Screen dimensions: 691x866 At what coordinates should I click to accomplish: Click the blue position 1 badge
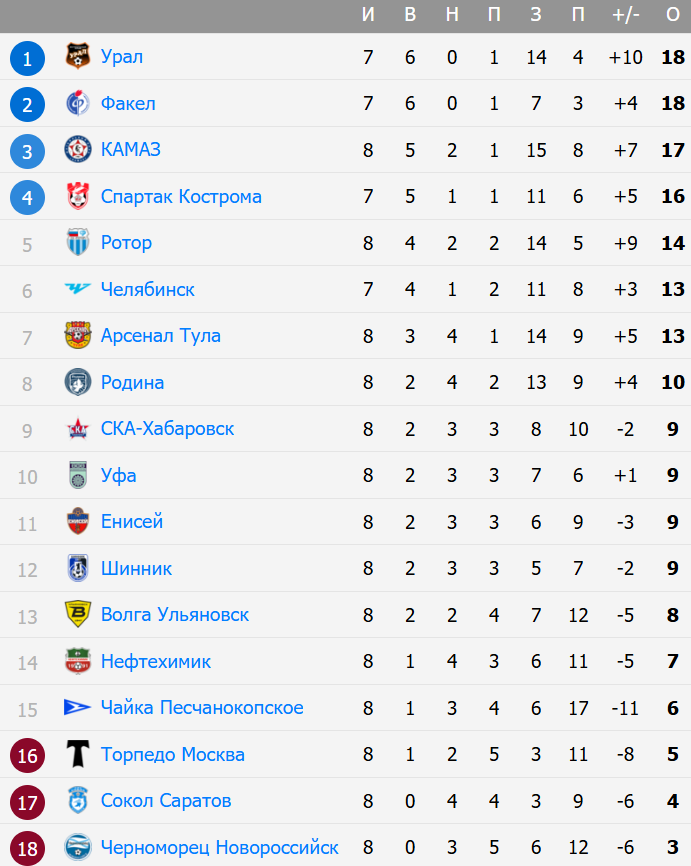(x=27, y=58)
